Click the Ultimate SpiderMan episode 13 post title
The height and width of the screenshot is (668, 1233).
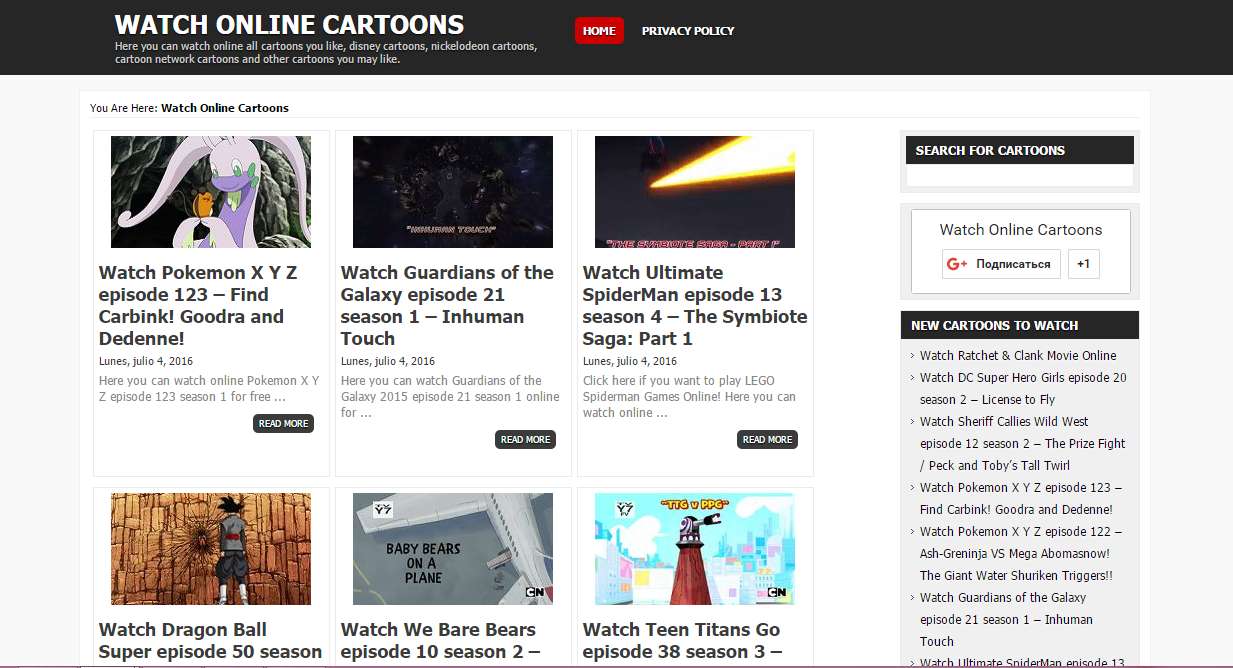[x=695, y=305]
